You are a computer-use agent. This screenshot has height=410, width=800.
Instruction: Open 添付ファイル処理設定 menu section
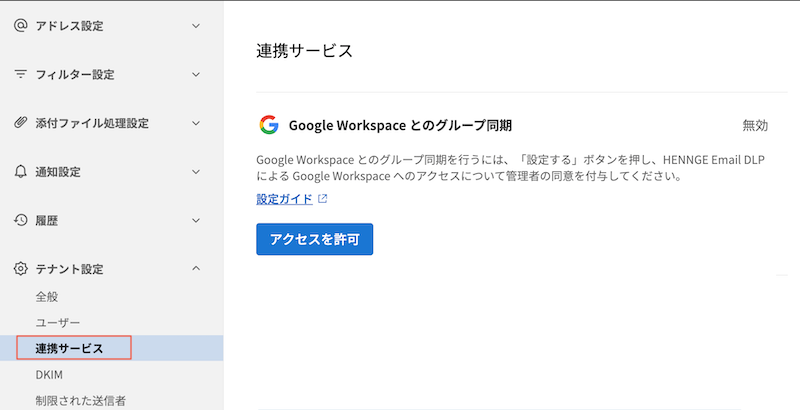click(92, 123)
